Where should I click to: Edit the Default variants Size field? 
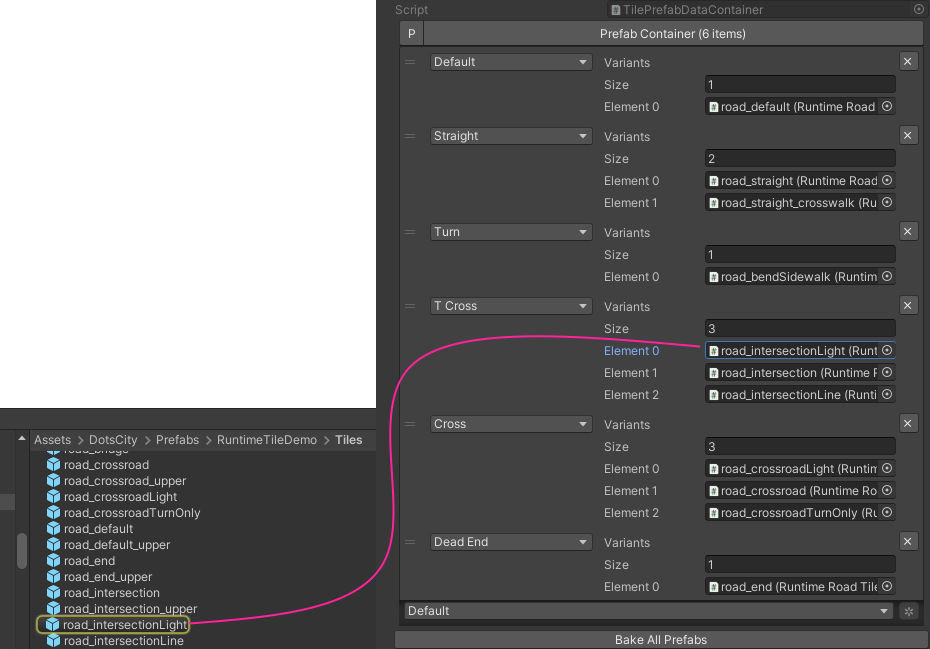tap(800, 84)
